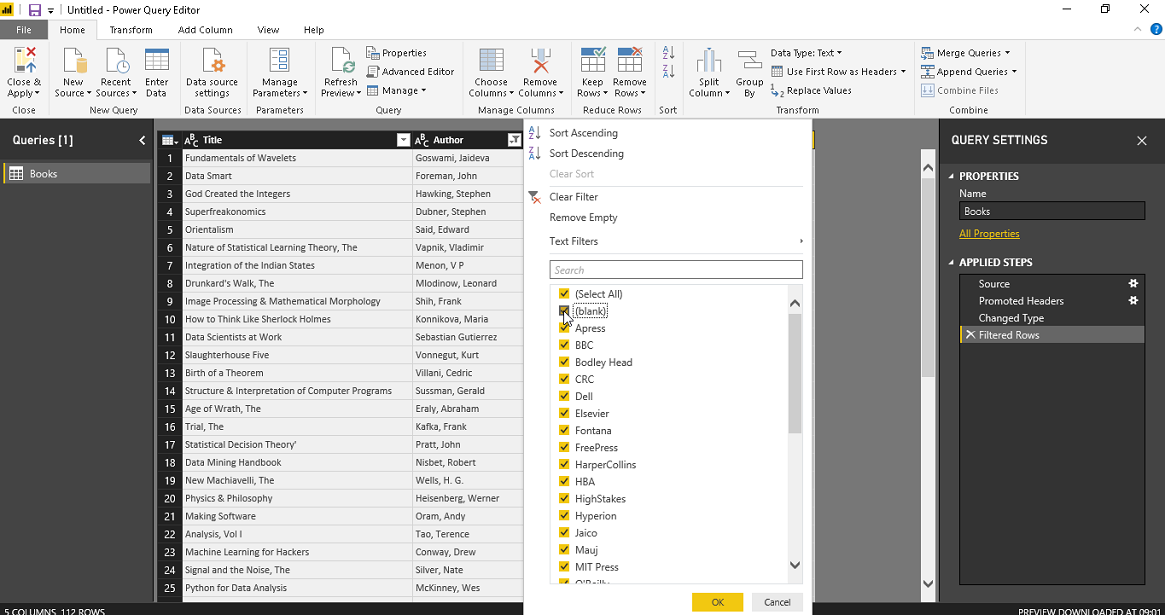The height and width of the screenshot is (615, 1165).
Task: Click the Group By icon
Action: [x=749, y=60]
